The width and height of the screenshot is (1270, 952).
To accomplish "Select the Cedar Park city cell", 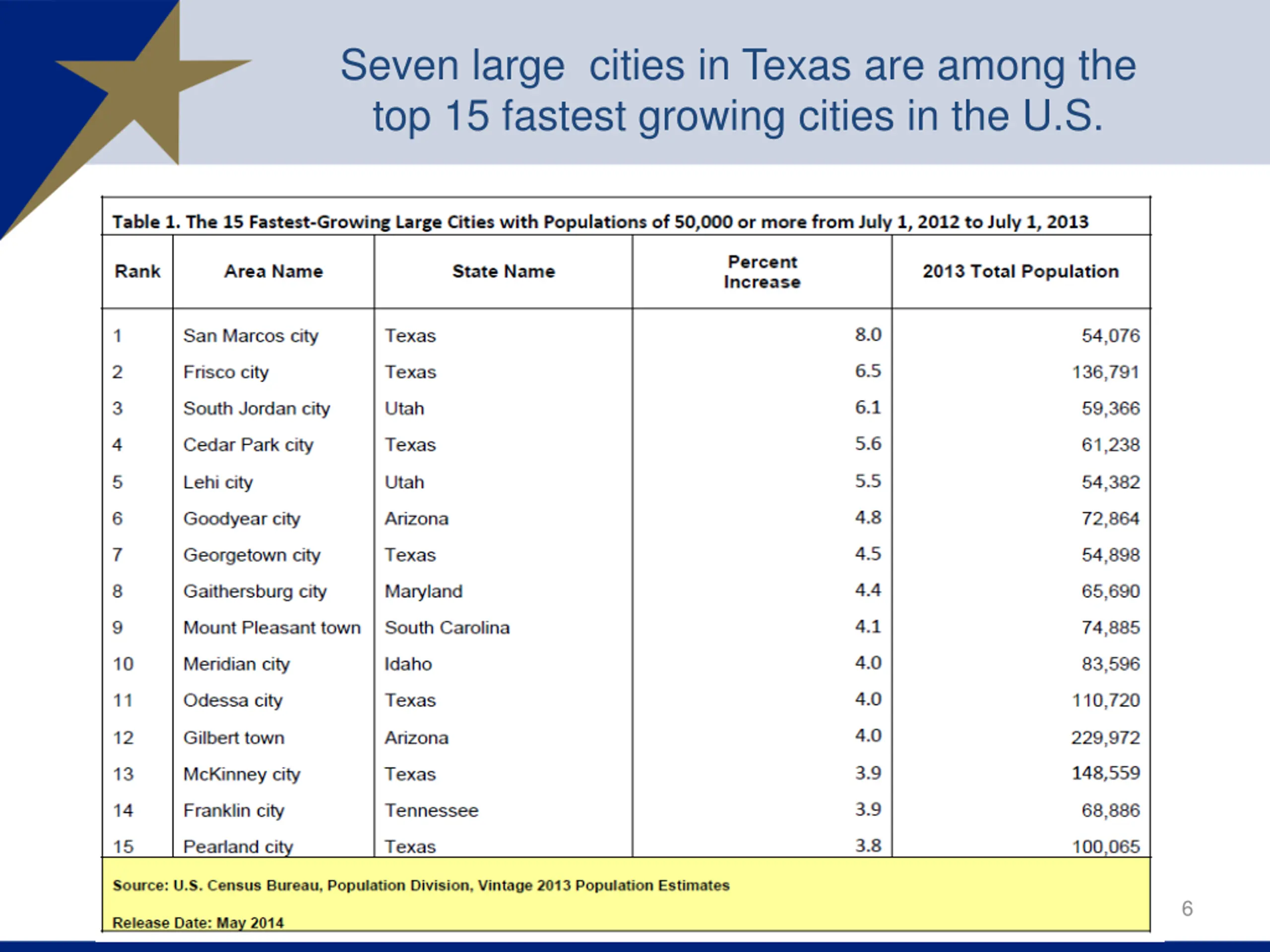I will 248,445.
